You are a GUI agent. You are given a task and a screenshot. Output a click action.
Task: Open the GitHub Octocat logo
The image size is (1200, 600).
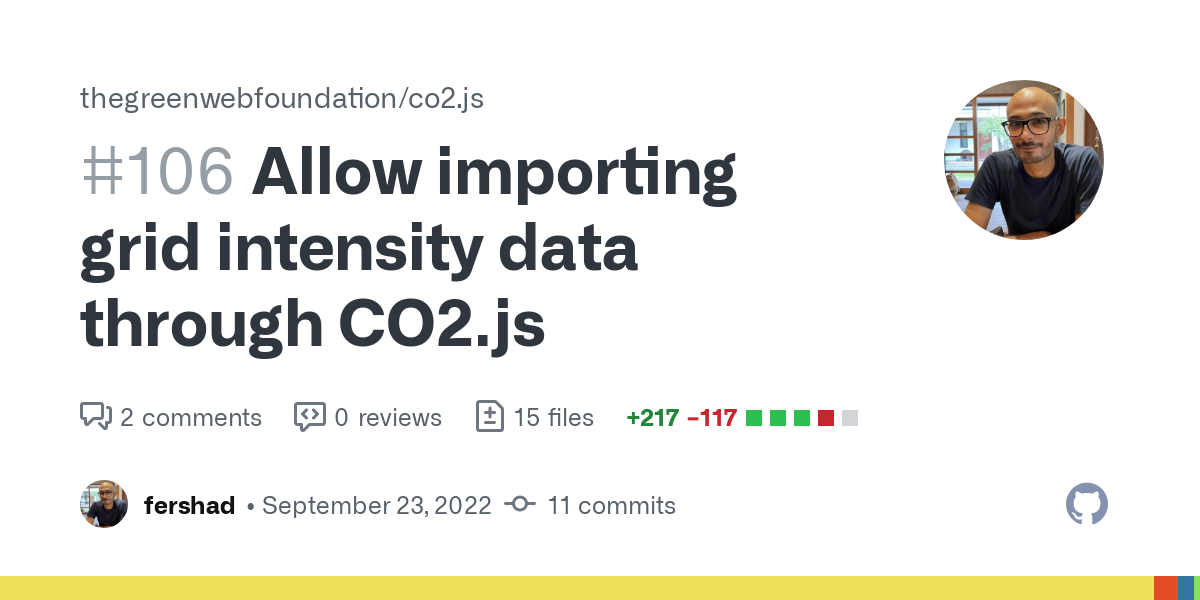point(1087,504)
